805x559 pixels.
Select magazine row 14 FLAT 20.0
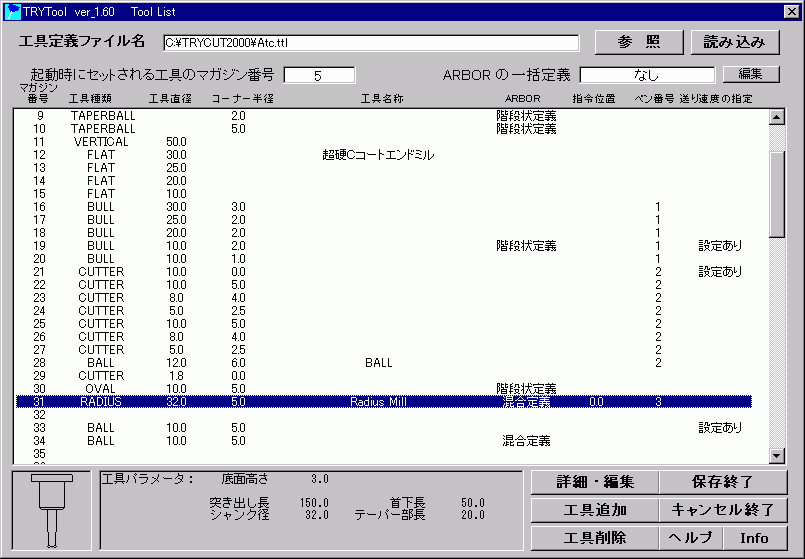[x=384, y=181]
